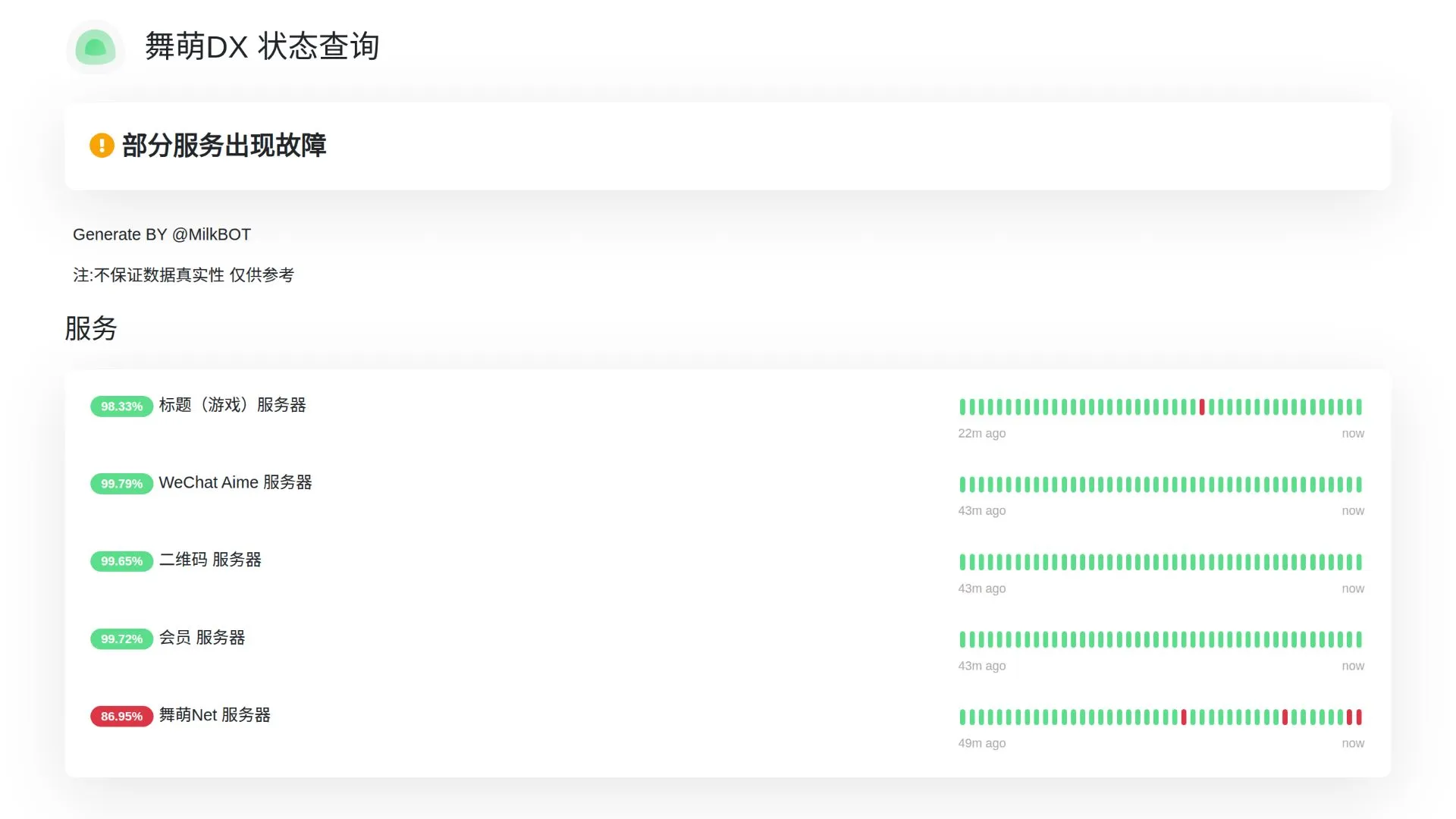This screenshot has width=1456, height=819.
Task: Select the WeChat Aime 服务器 service name
Action: 235,482
